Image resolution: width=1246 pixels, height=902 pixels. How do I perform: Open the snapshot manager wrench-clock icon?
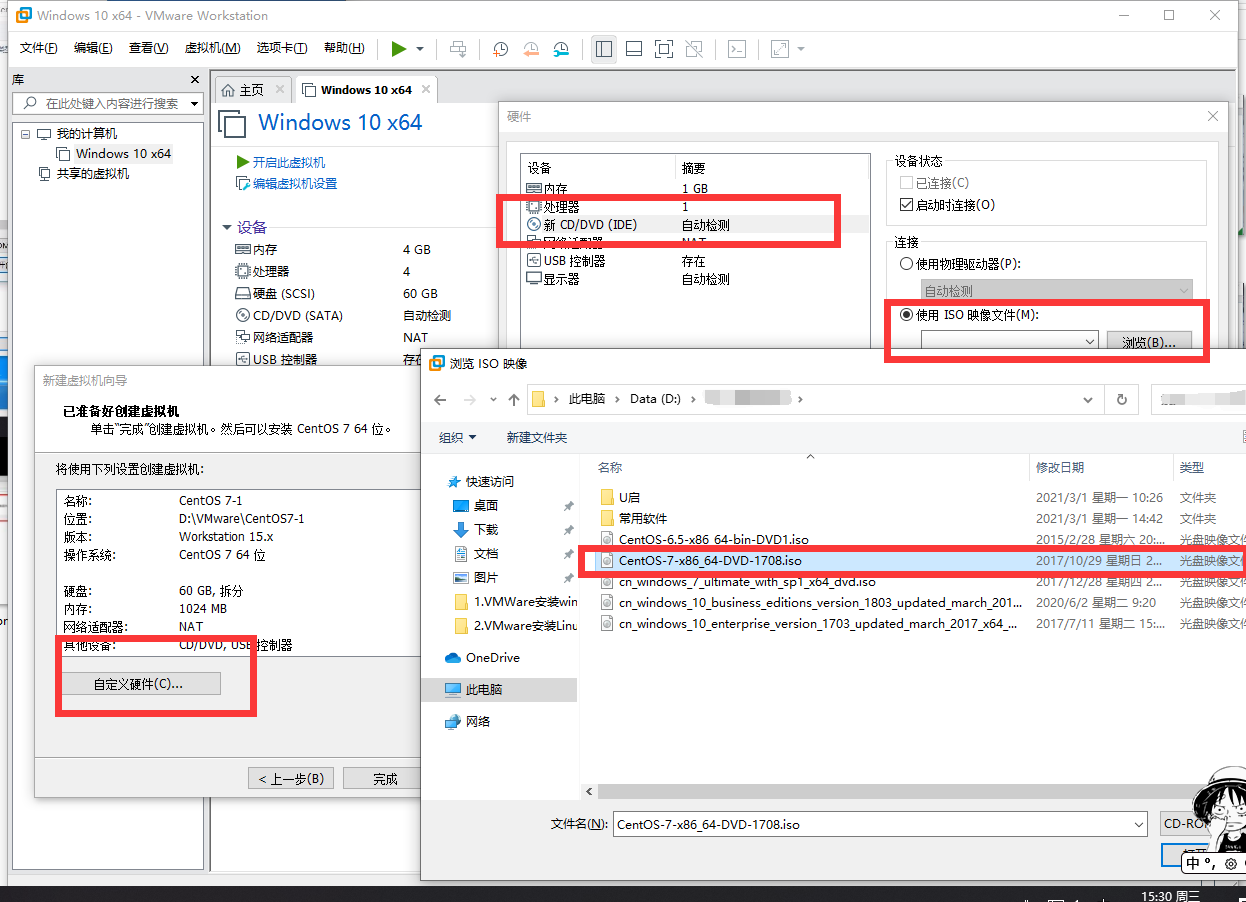pyautogui.click(x=561, y=48)
